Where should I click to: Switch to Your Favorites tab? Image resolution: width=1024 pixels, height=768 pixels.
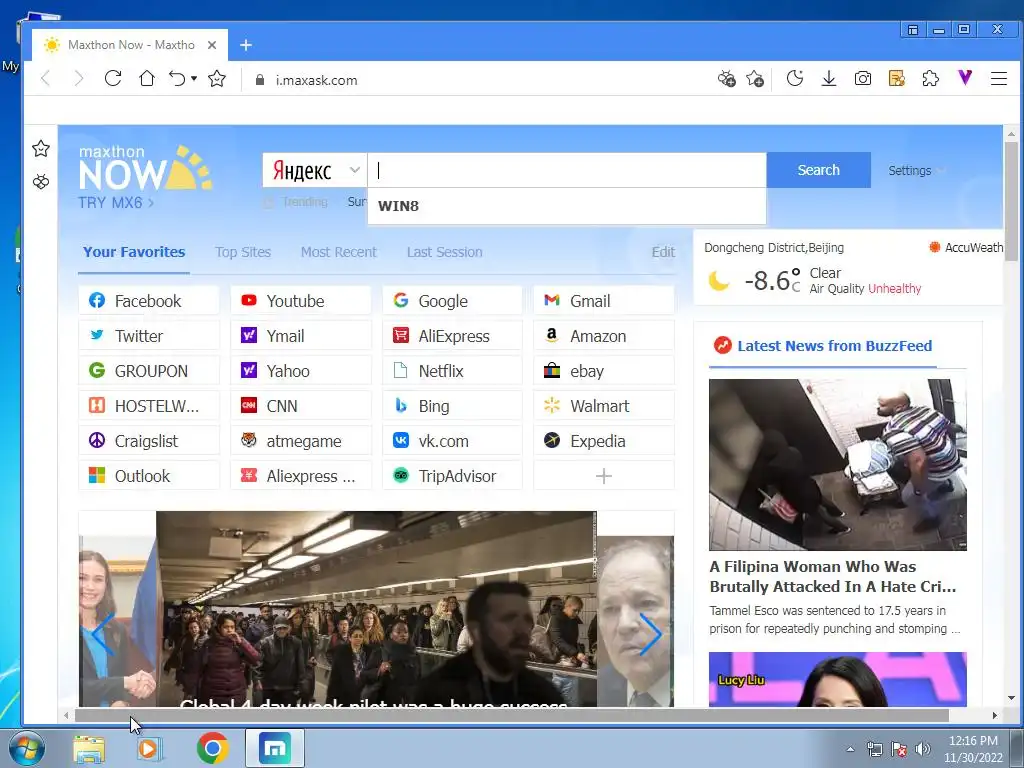(134, 252)
